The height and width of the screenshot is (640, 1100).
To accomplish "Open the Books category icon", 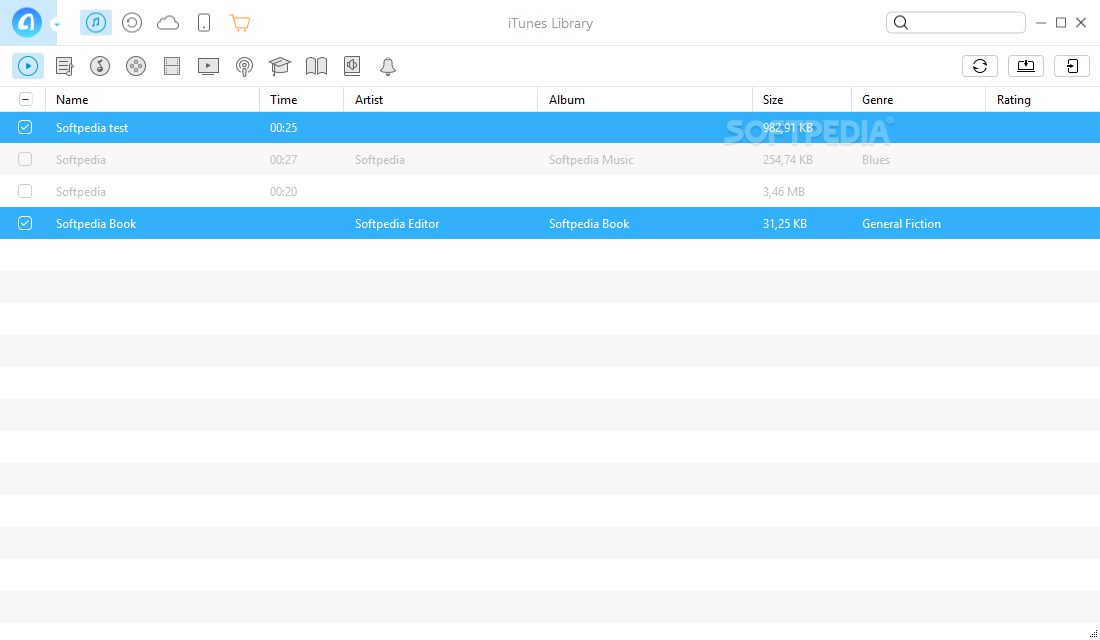I will [x=316, y=66].
